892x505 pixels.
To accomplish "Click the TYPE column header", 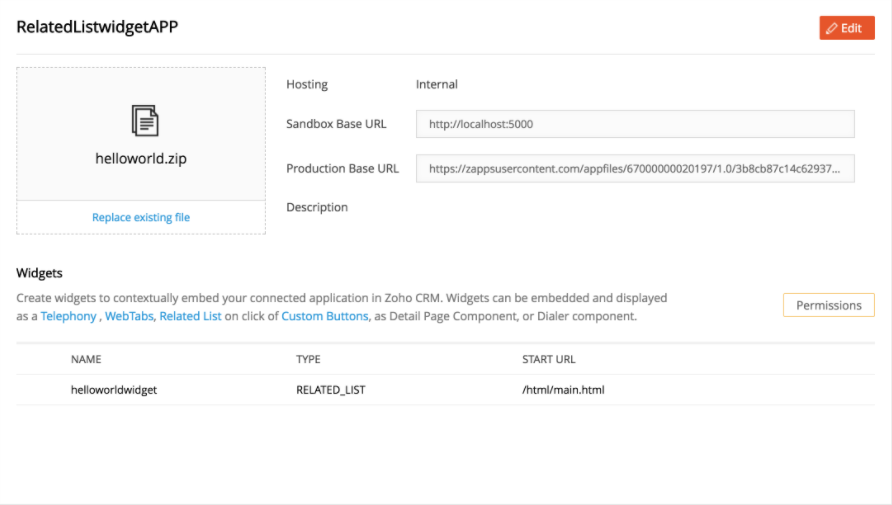I will coord(308,359).
